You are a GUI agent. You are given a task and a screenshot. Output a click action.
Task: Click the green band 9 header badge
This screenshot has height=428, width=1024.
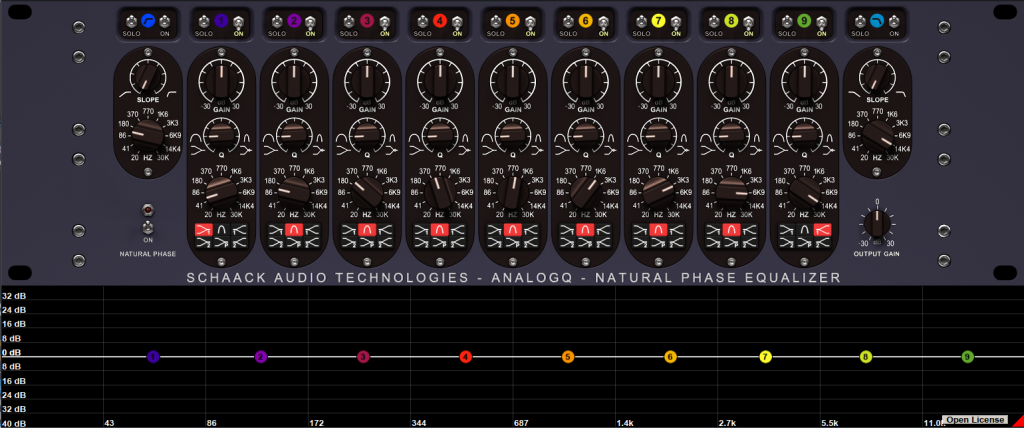click(805, 21)
